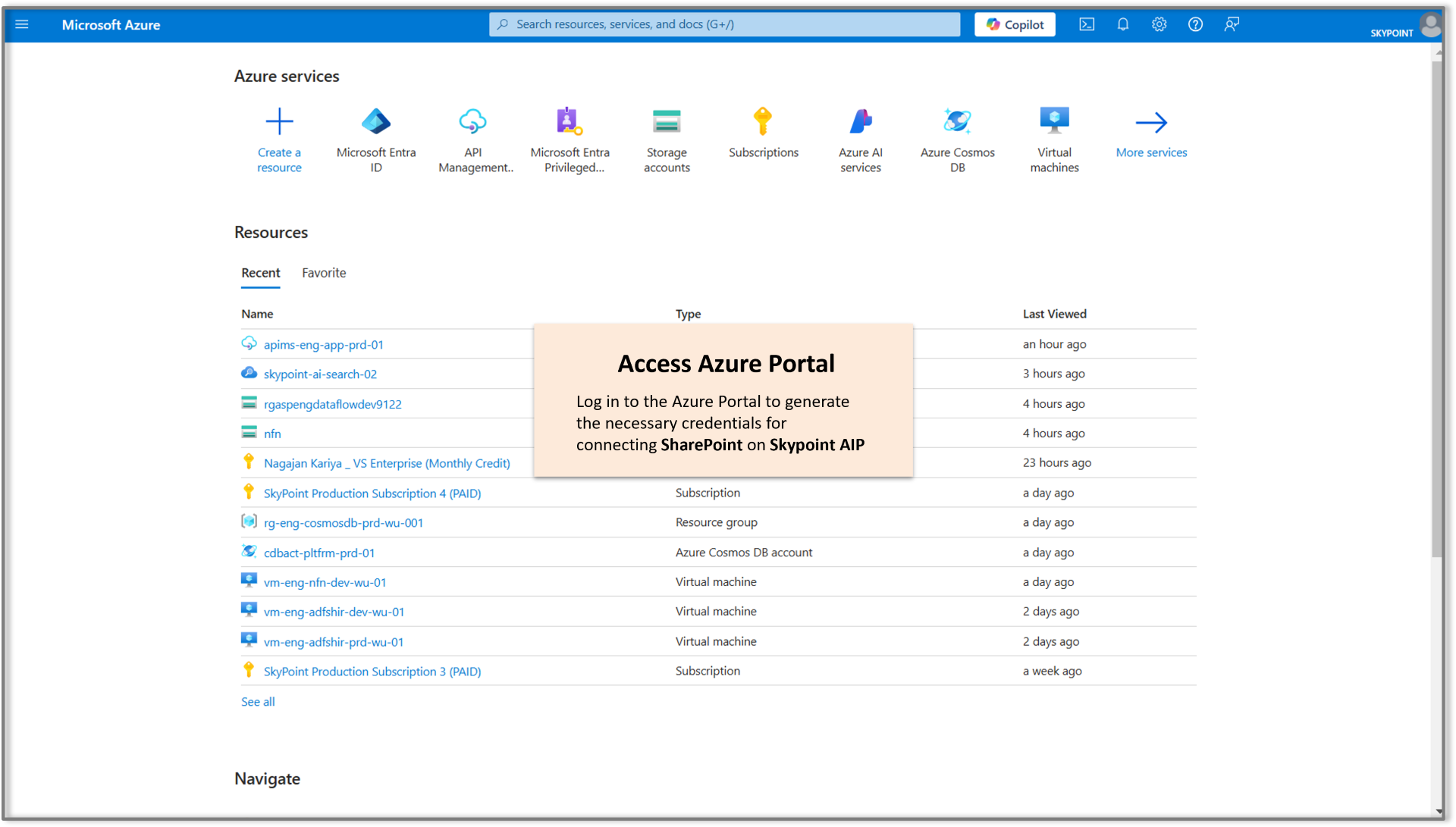
Task: Open skypoint-ai-search-02 resource
Action: 319,374
